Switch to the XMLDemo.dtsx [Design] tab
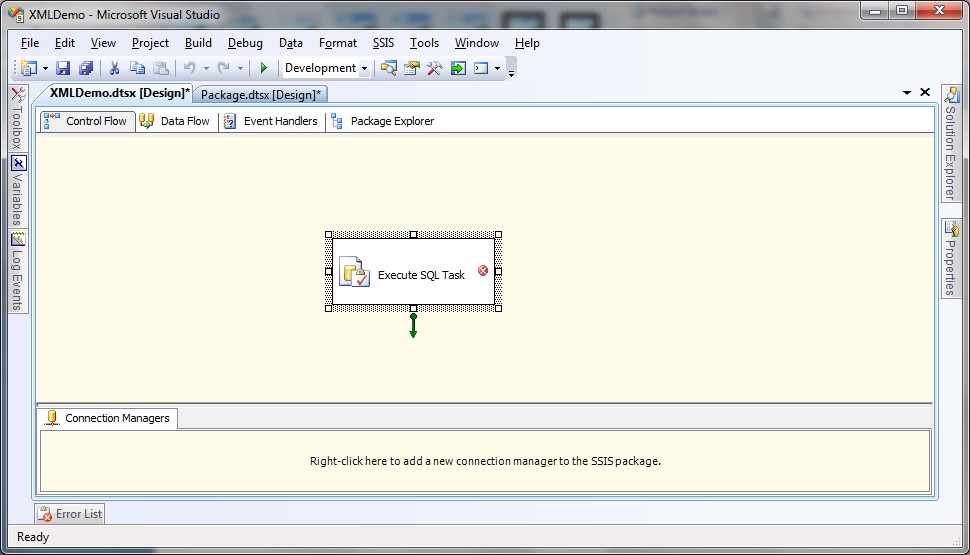The height and width of the screenshot is (555, 970). 119,93
